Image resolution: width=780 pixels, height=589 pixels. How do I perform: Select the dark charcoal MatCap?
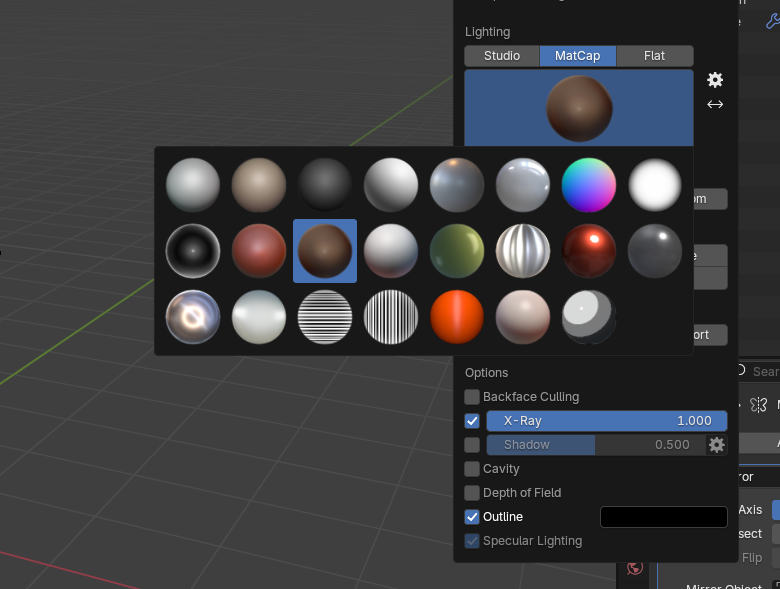[325, 185]
